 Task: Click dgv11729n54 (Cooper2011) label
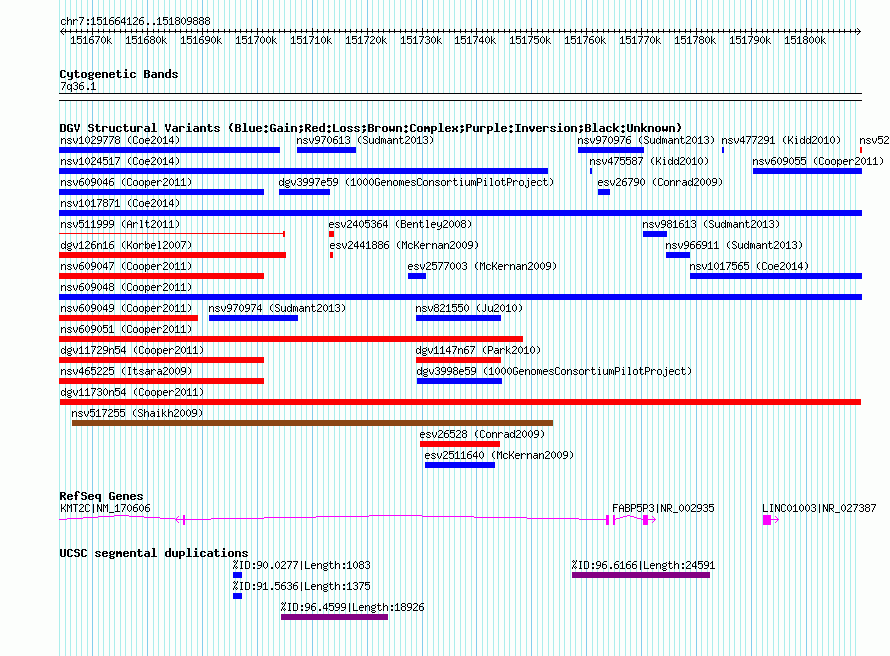click(x=132, y=350)
